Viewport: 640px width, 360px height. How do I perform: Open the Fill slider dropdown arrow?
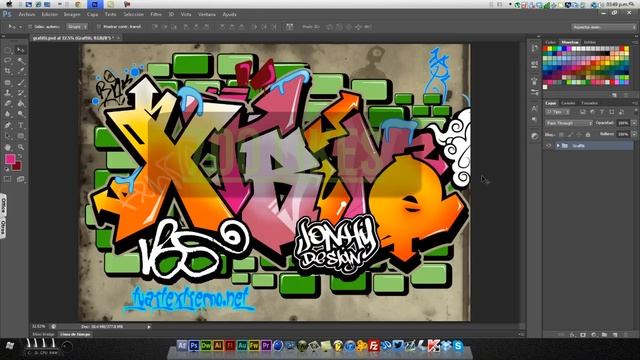pyautogui.click(x=634, y=134)
